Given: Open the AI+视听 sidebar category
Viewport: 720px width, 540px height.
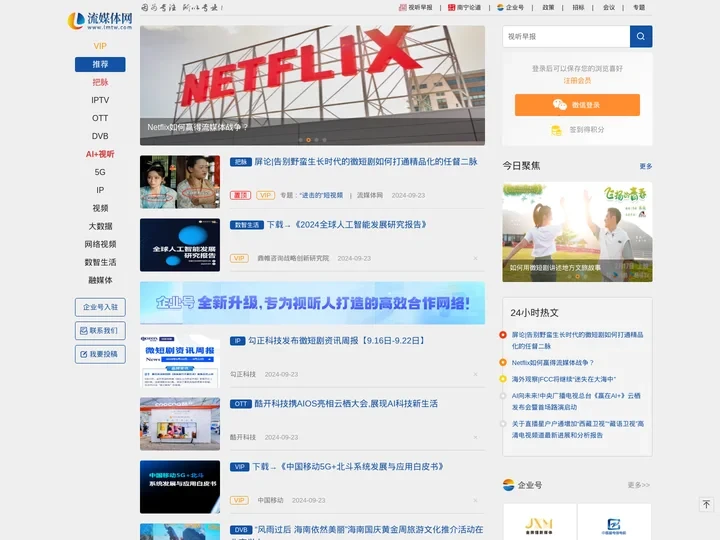Looking at the screenshot, I should point(100,154).
